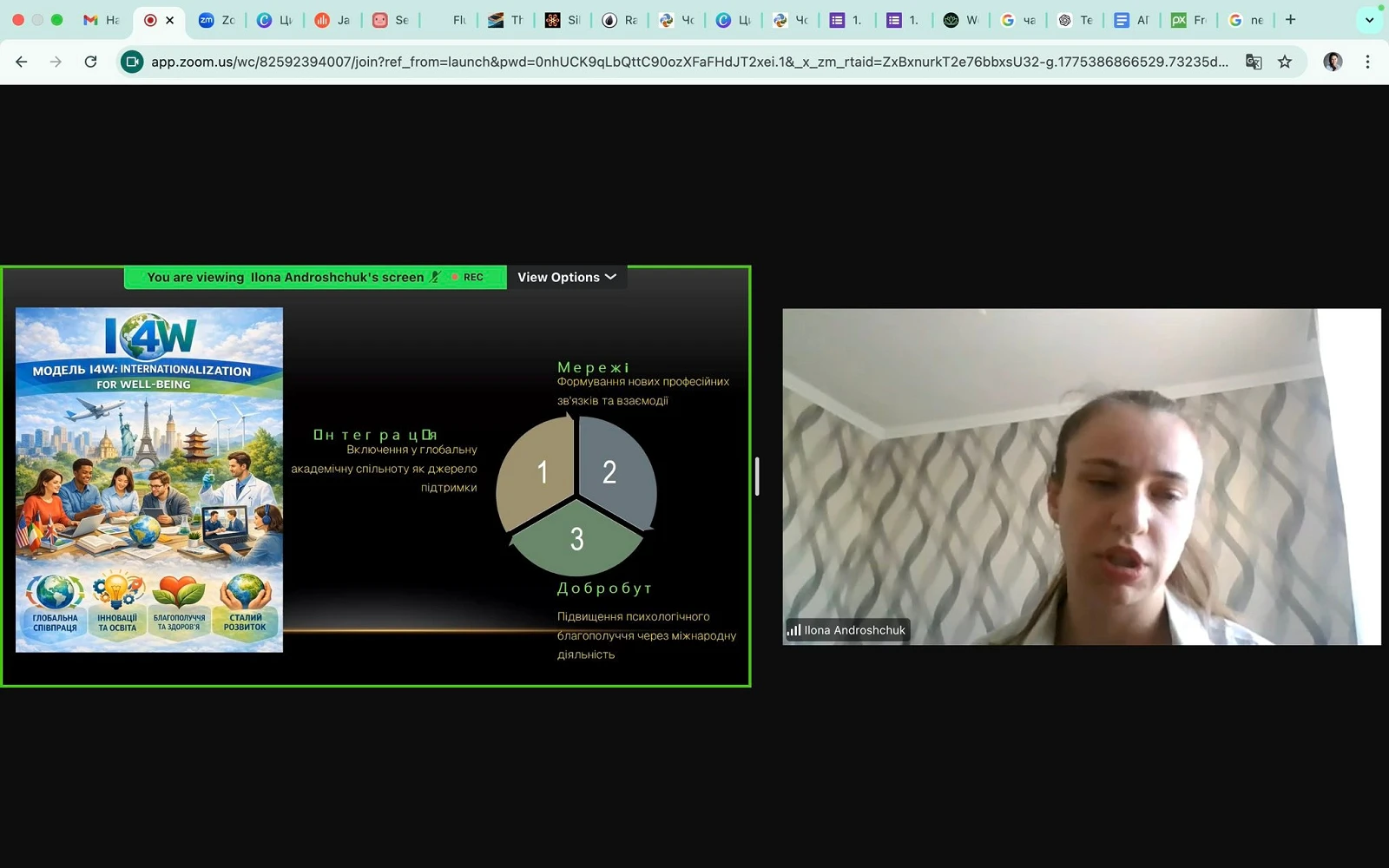Screen dimensions: 1389x868
Task: Switch to the Zoom 'Zo' tab
Action: tap(217, 20)
